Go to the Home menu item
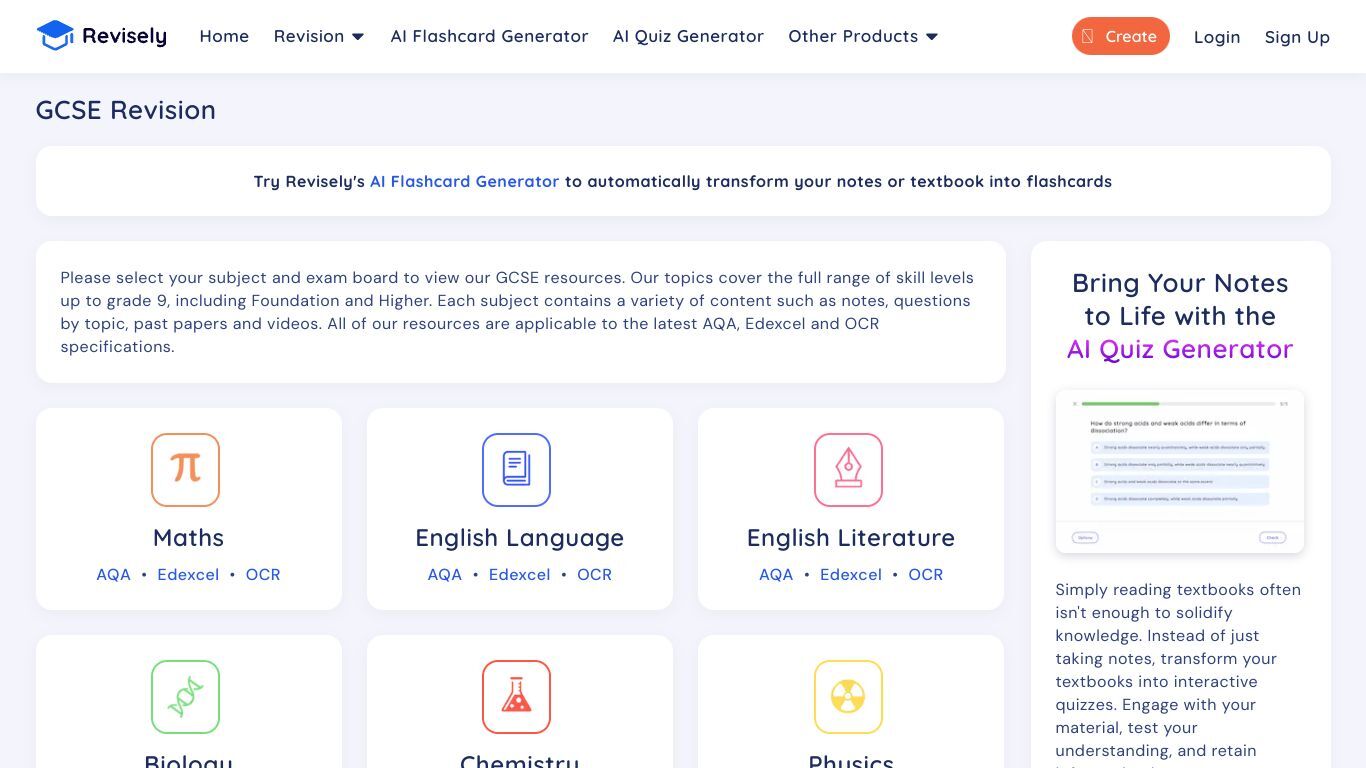This screenshot has height=768, width=1366. [224, 36]
